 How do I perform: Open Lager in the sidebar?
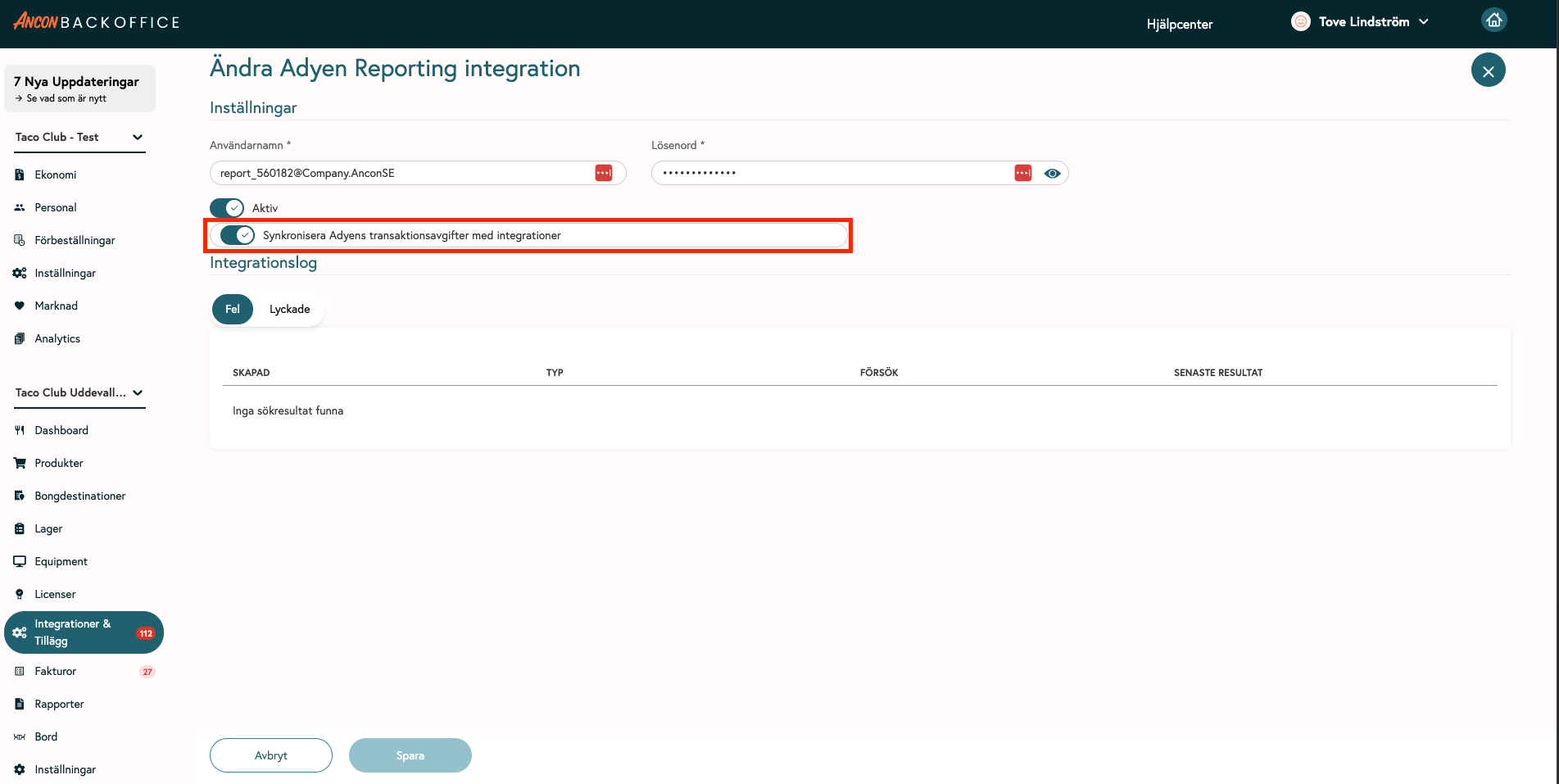(48, 528)
